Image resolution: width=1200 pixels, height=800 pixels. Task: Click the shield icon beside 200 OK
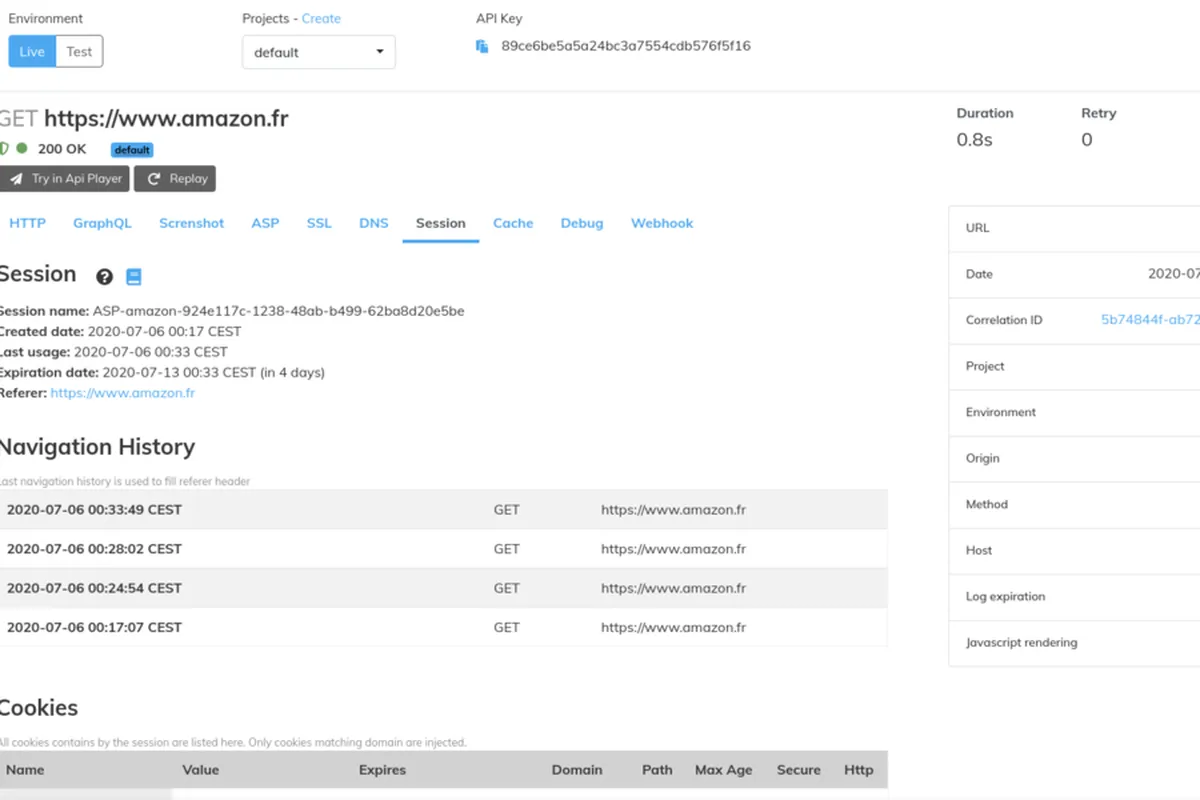[x=4, y=149]
